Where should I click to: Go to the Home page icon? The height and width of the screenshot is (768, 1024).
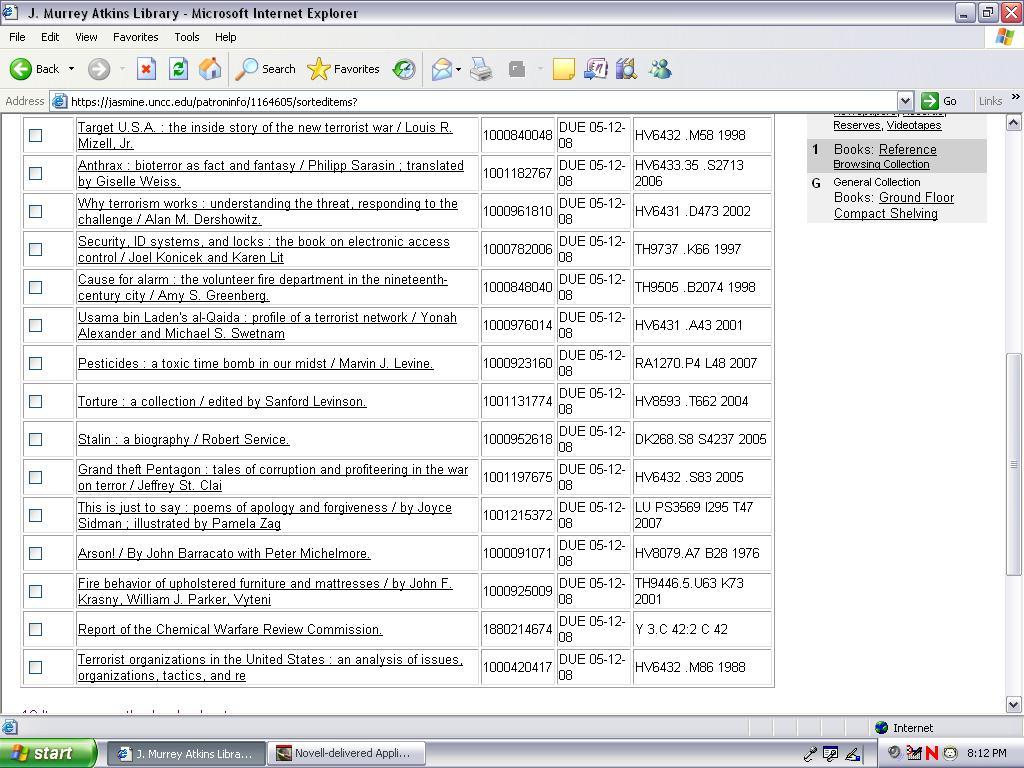(x=210, y=69)
